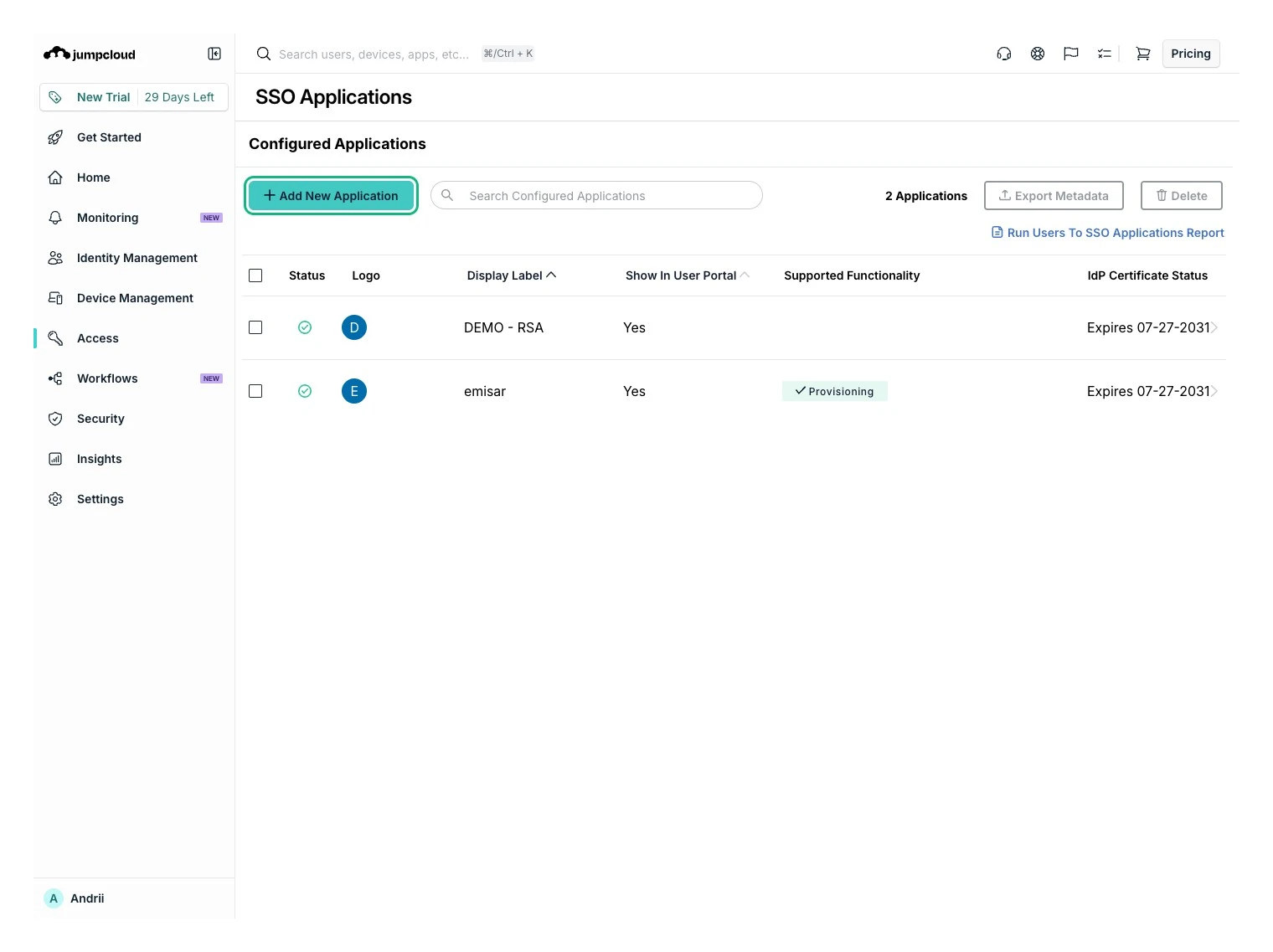Click Status column header

307,275
